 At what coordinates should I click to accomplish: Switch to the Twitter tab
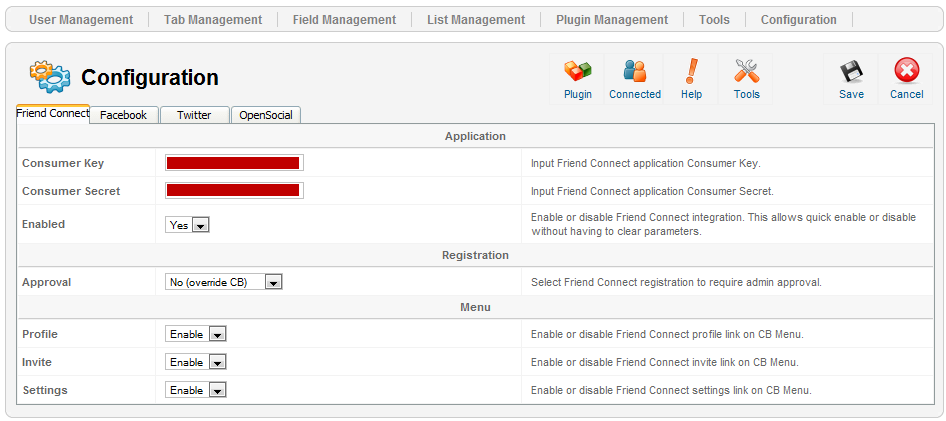point(194,115)
